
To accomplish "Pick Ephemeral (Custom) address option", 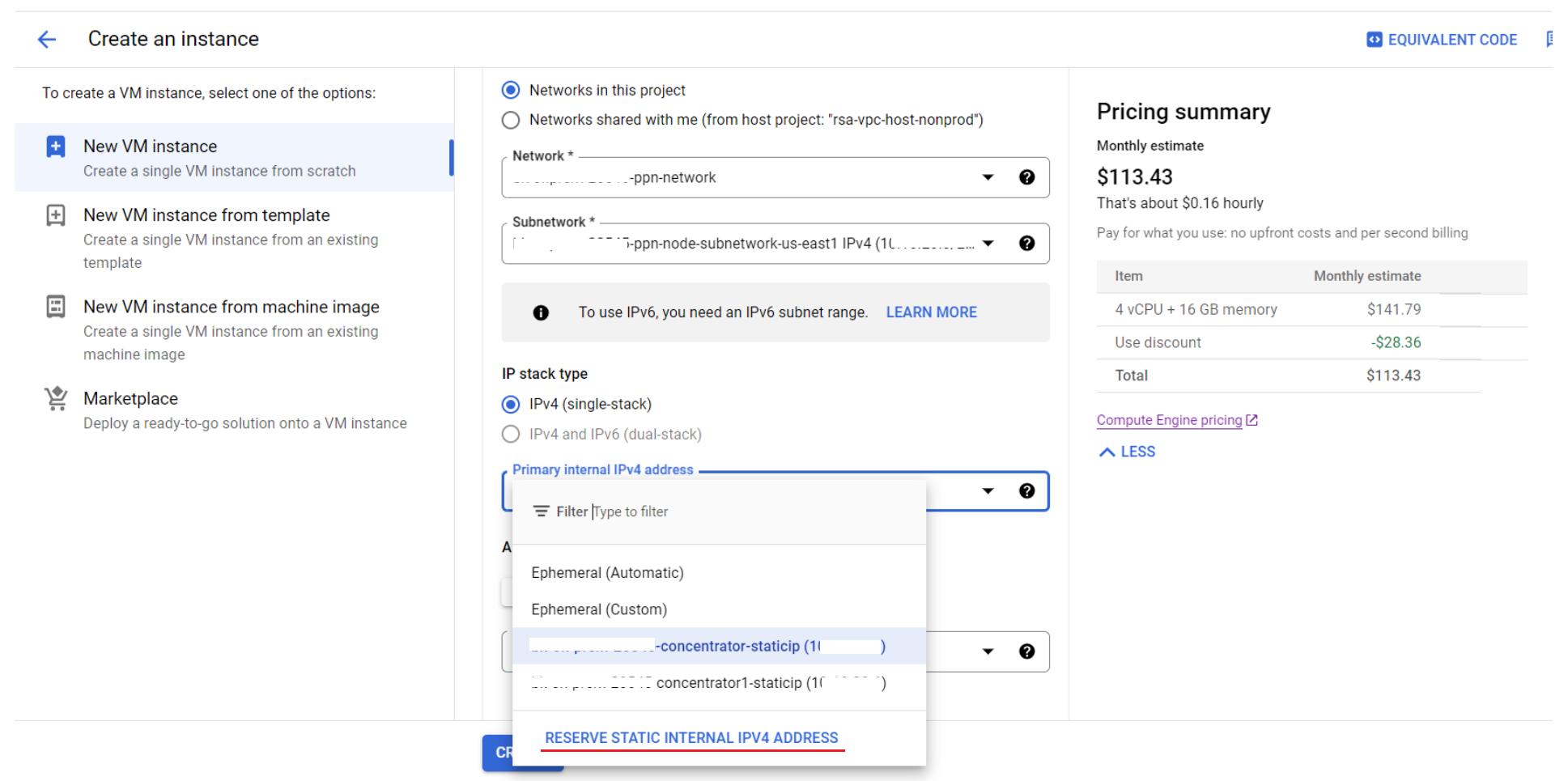I will click(x=599, y=609).
